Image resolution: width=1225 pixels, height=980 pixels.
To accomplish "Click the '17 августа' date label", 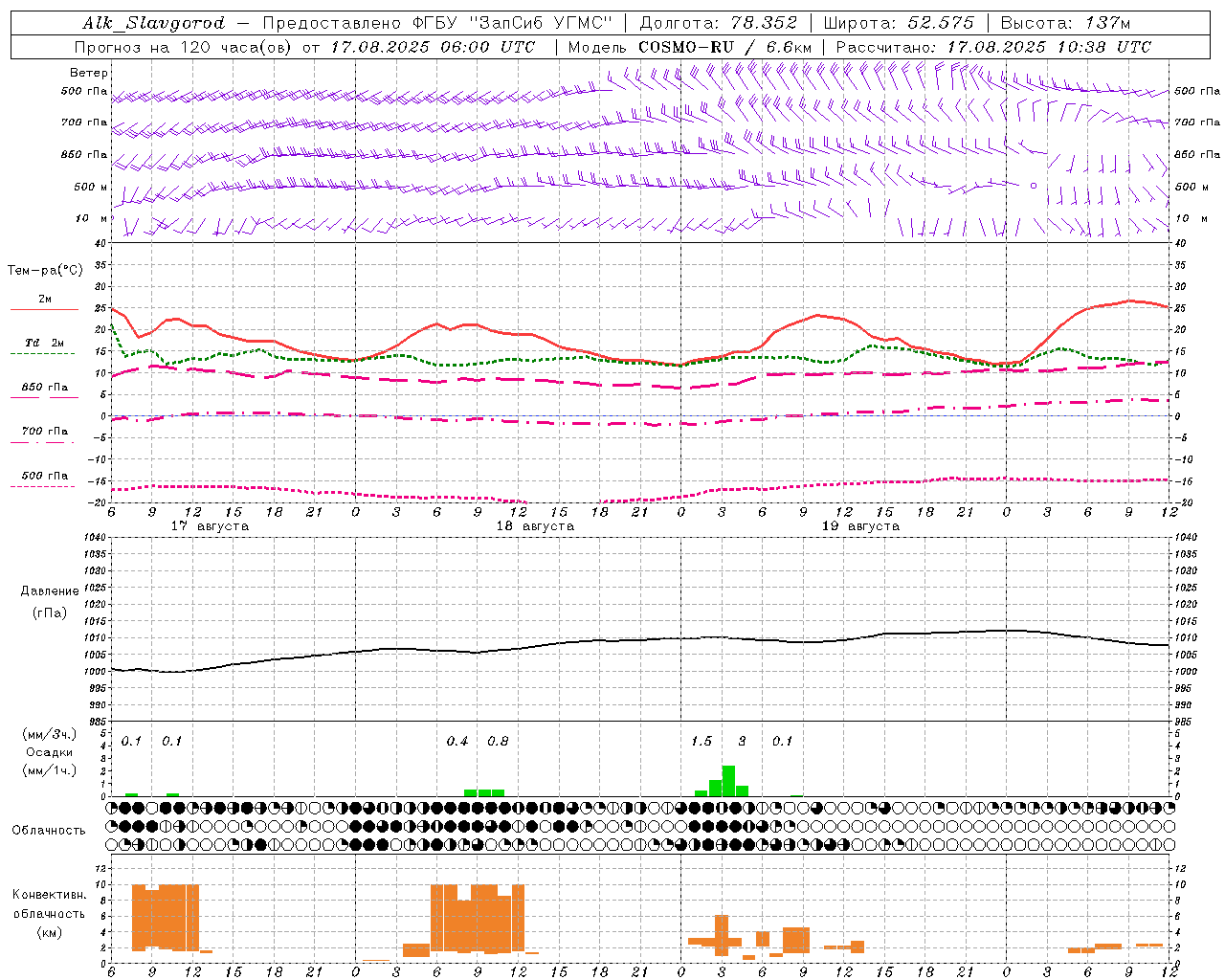I will [210, 526].
